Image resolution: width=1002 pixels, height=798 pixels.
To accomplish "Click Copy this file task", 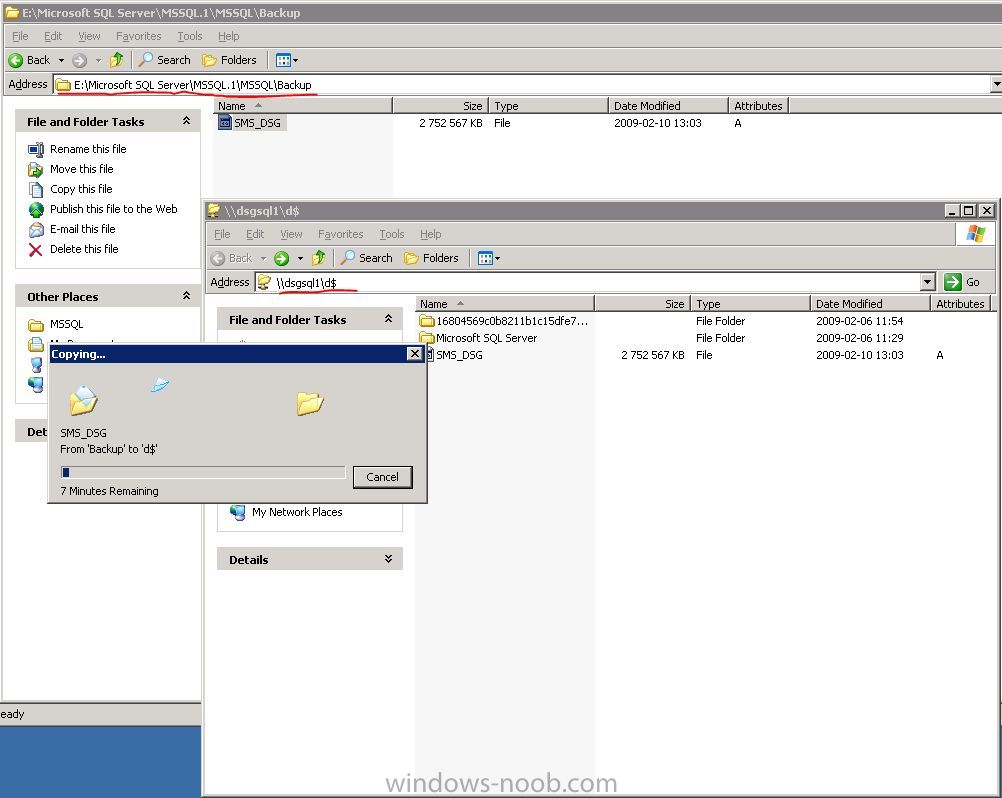I will pos(70,189).
